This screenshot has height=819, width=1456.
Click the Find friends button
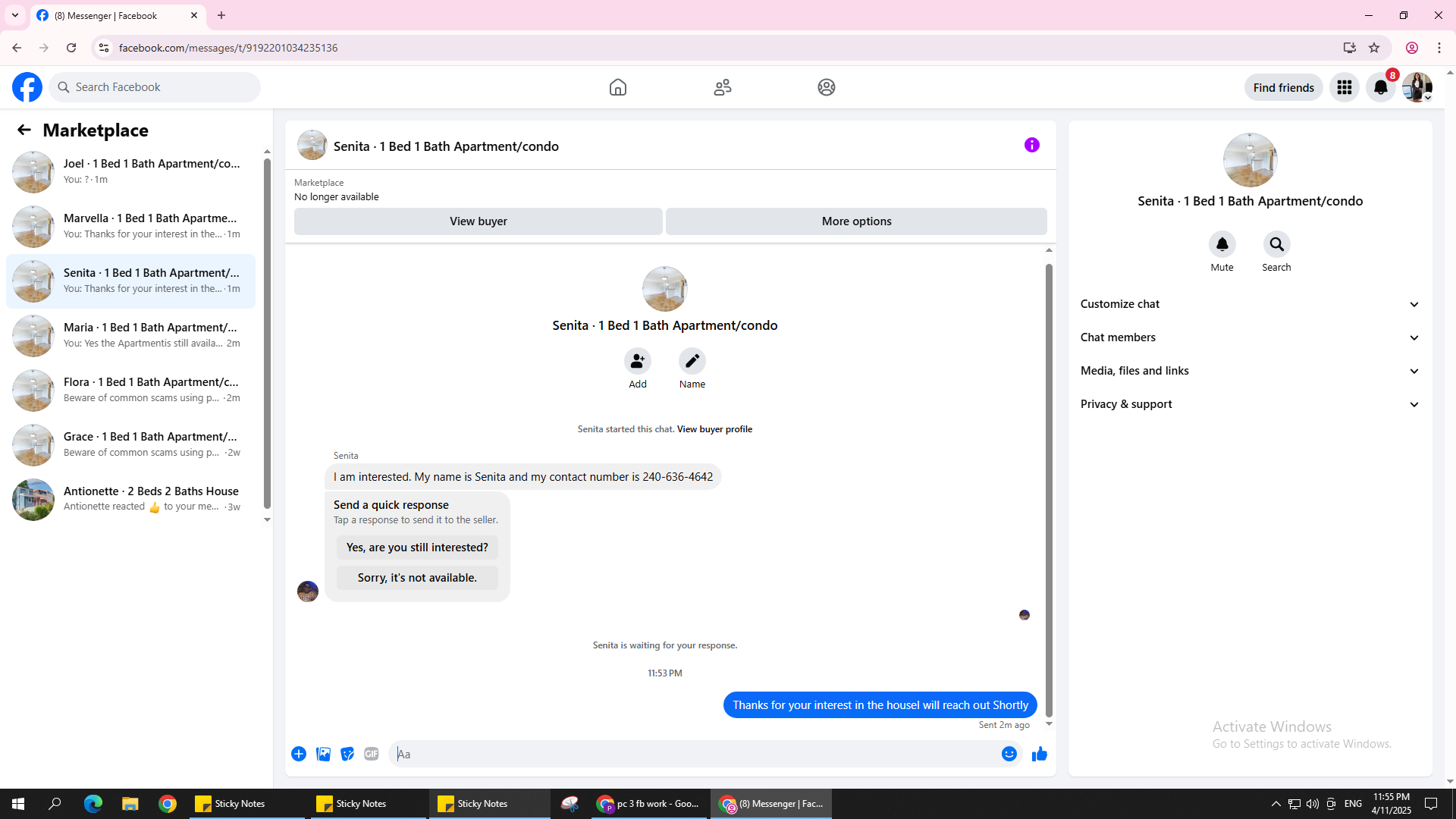click(x=1283, y=87)
